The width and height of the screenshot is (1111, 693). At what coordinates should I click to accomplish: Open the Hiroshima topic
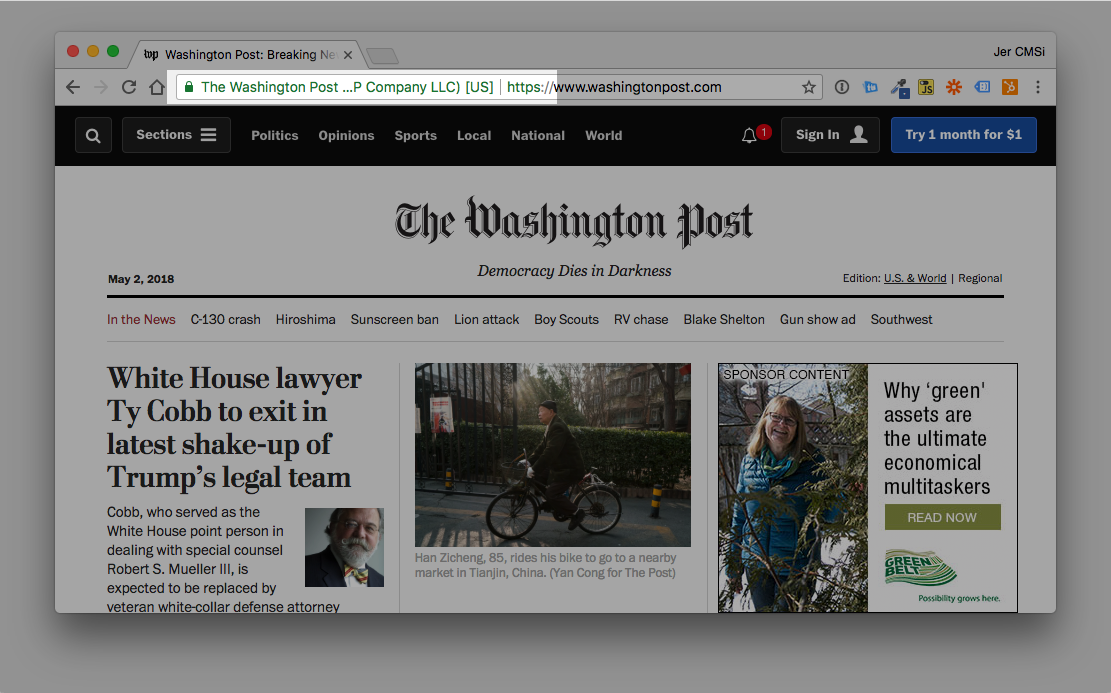[x=305, y=320]
